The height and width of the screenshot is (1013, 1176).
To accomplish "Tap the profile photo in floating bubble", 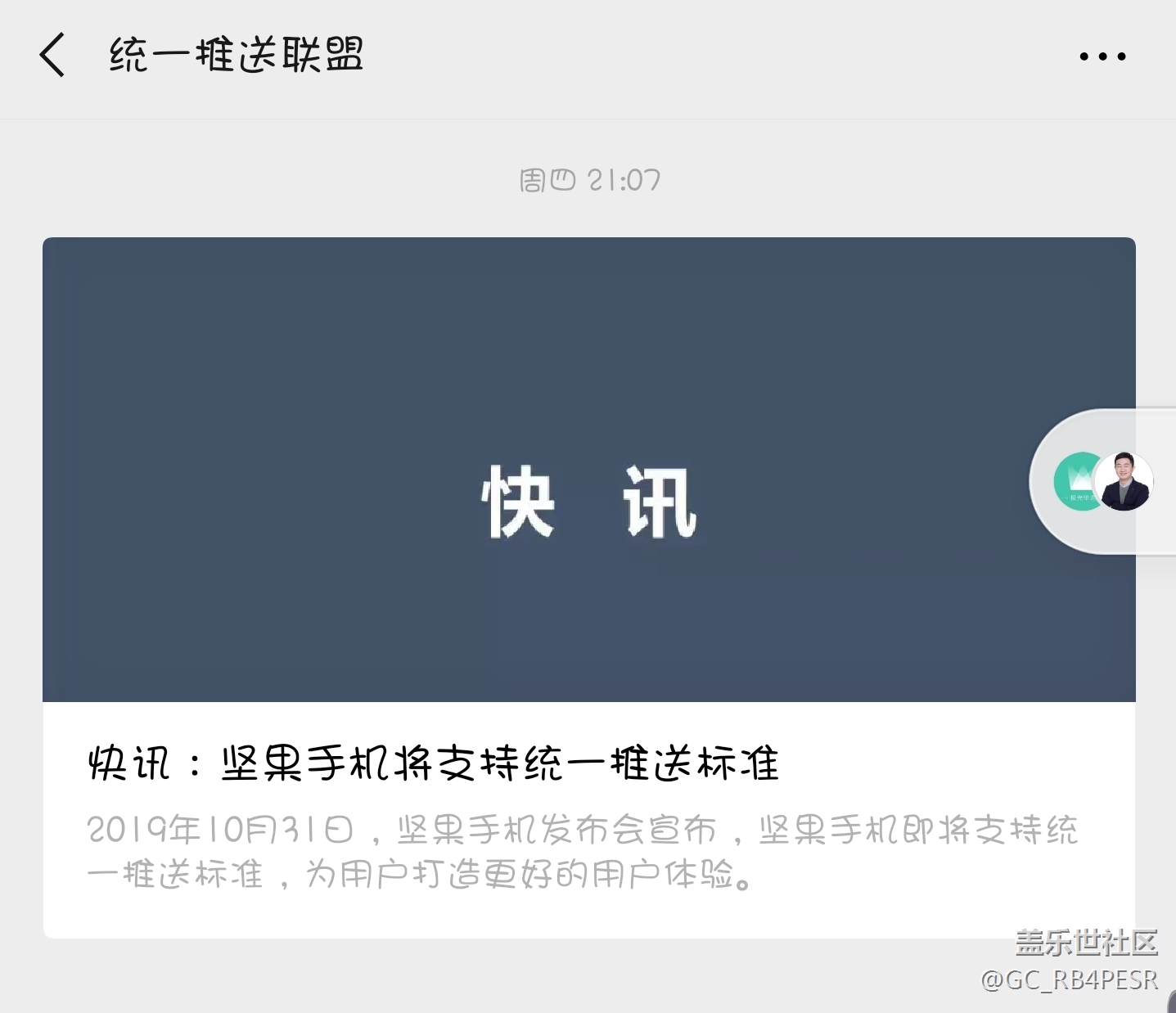I will coord(1124,481).
